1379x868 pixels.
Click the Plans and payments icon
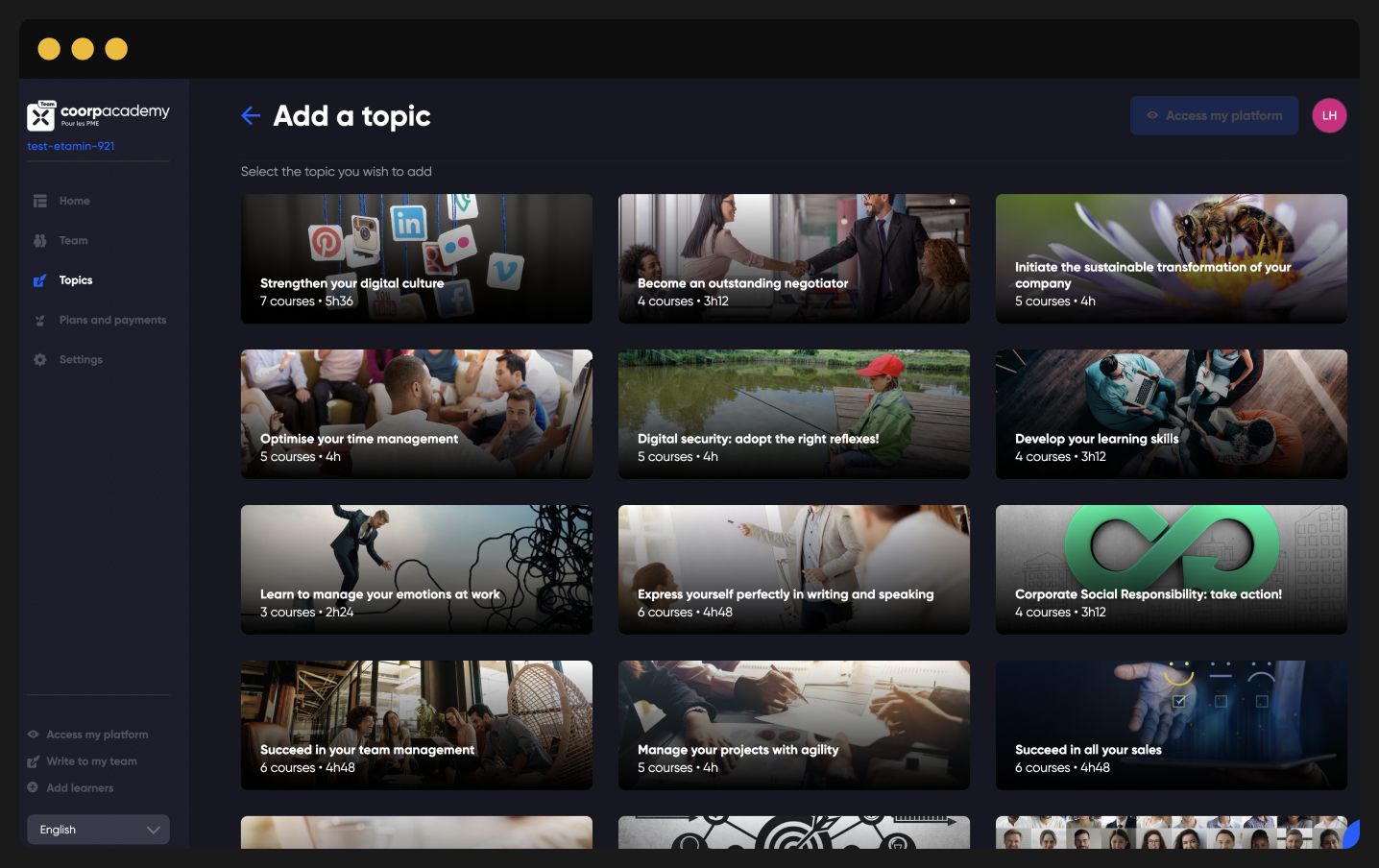pyautogui.click(x=39, y=320)
